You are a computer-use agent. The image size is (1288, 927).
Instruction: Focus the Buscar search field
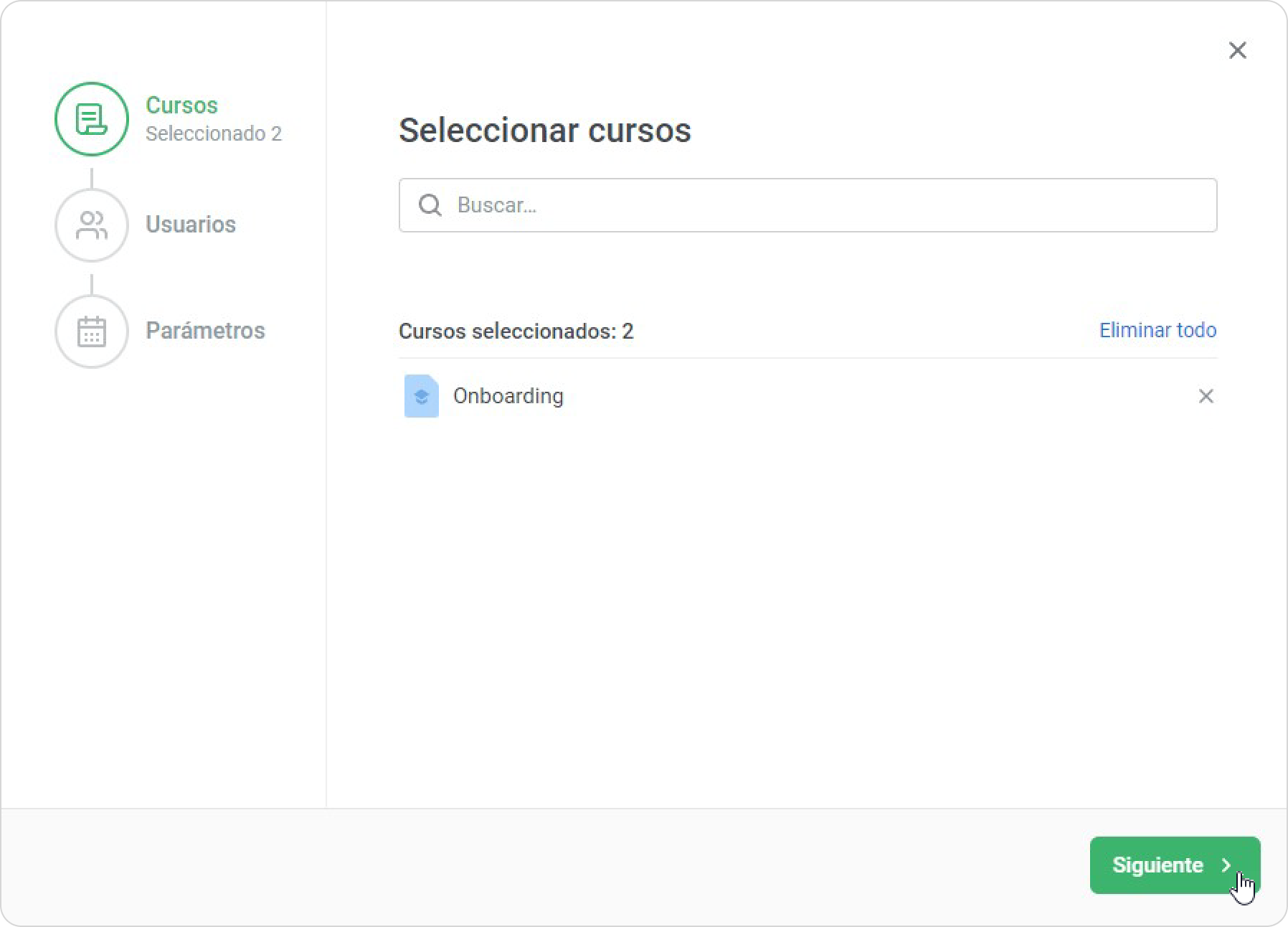825,205
